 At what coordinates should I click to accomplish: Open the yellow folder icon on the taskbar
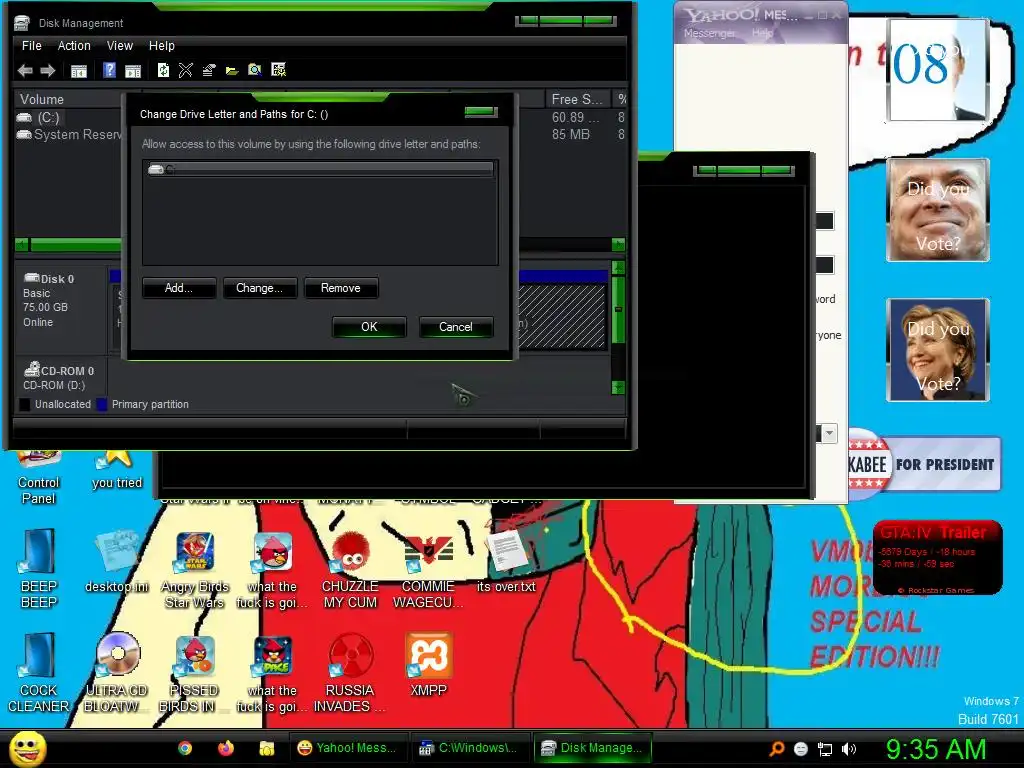click(266, 748)
